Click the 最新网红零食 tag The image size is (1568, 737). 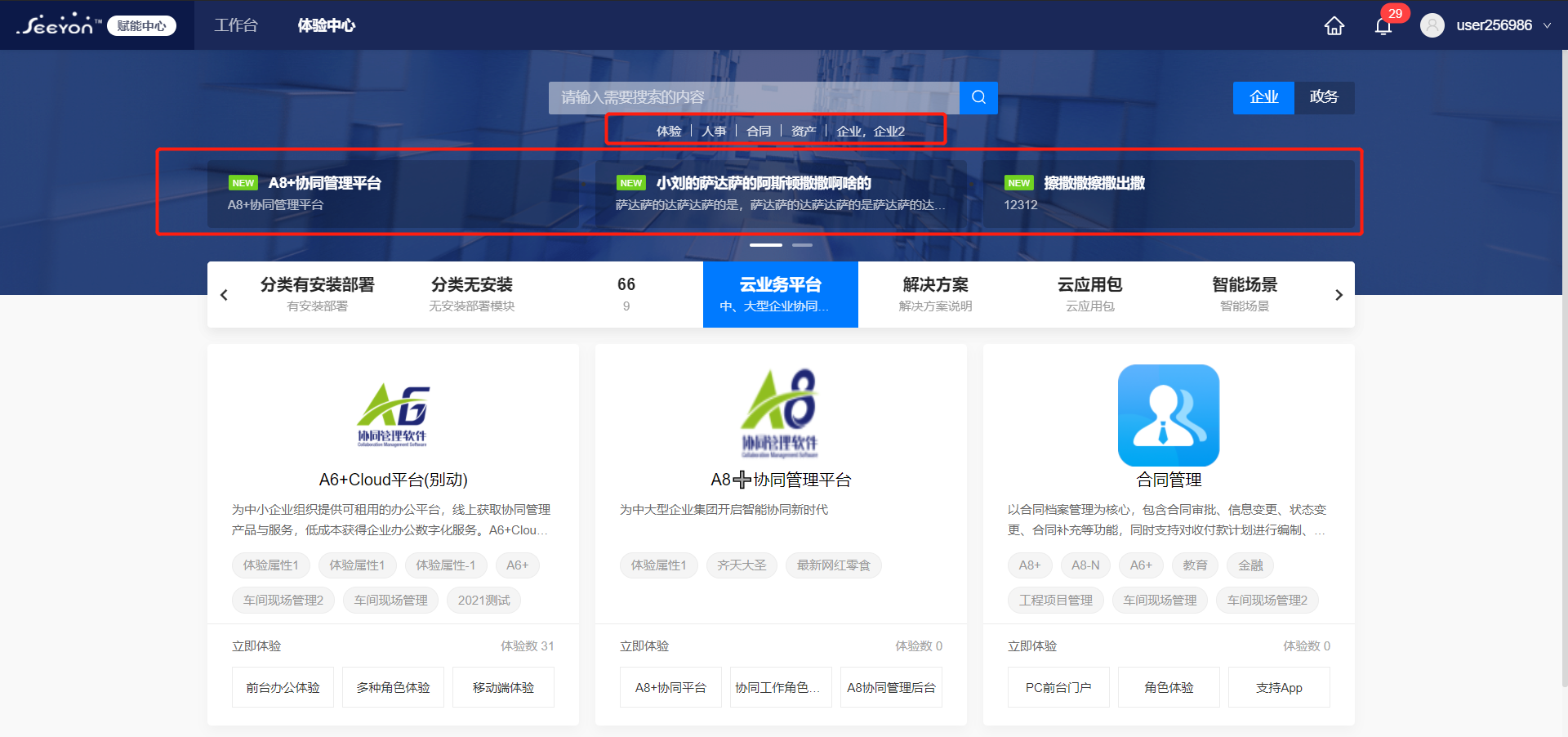(x=834, y=565)
